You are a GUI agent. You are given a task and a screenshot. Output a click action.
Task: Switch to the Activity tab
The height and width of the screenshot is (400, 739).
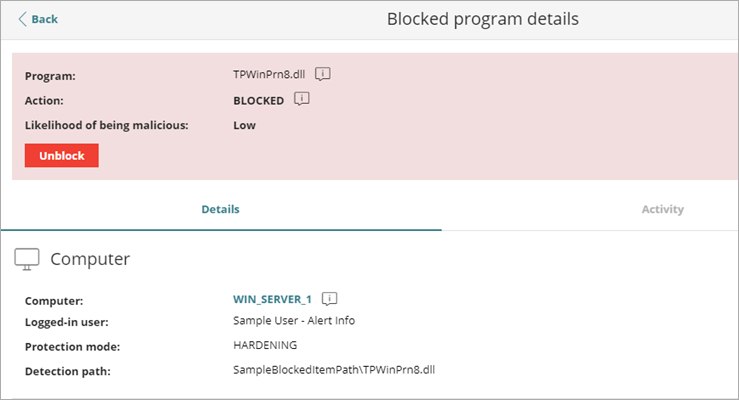pos(662,209)
